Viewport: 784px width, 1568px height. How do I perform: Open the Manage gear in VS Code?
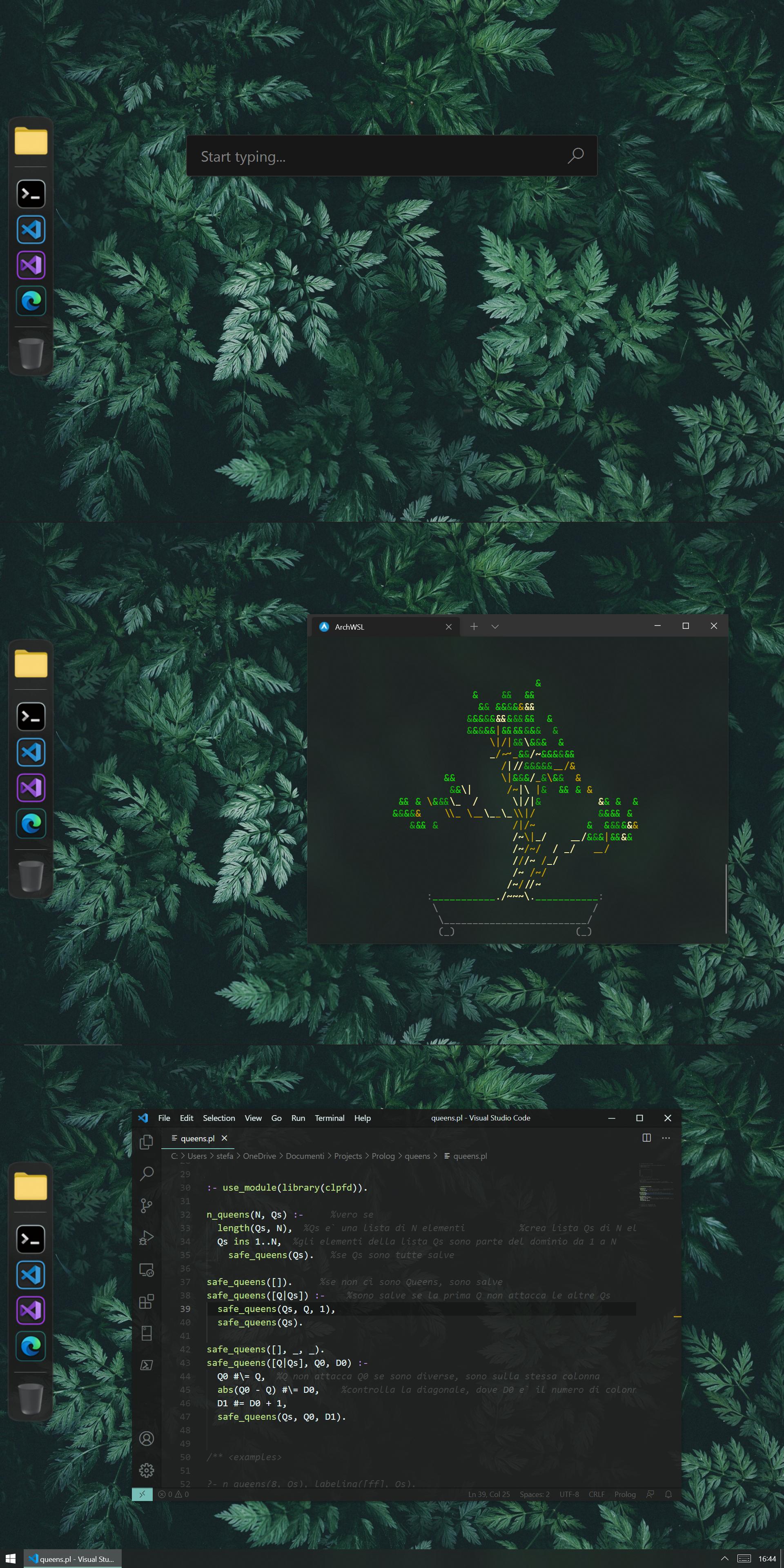[146, 1470]
